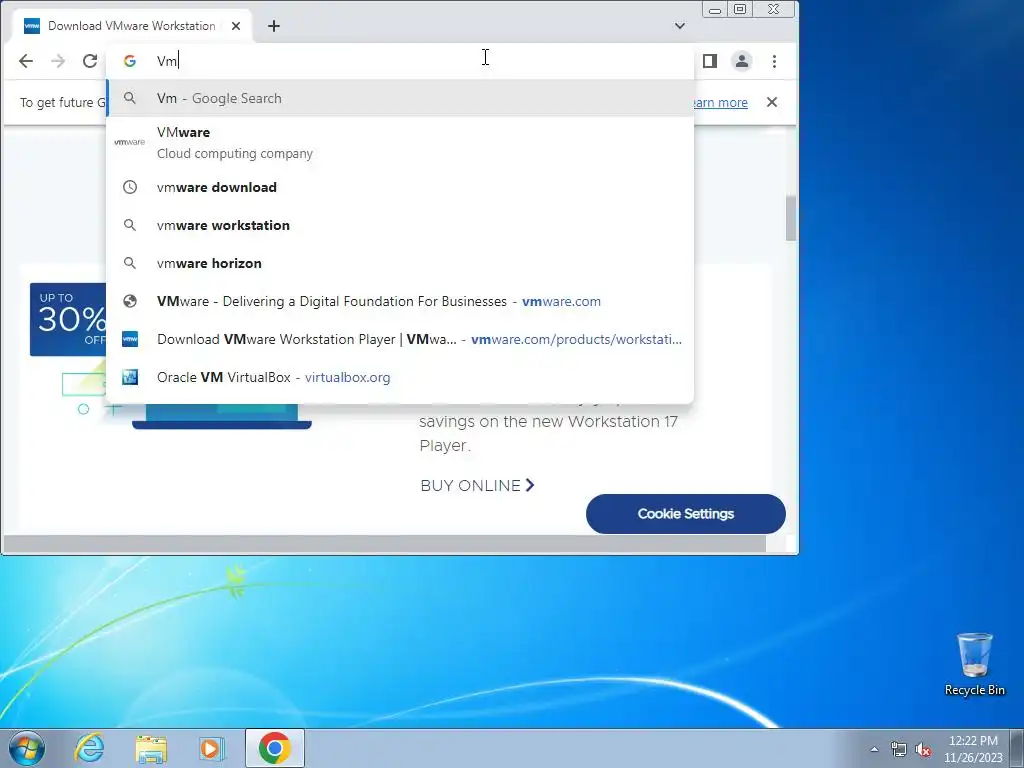Open vmware.com Digital Foundation suggestion
Viewport: 1024px width, 768px height.
(x=400, y=301)
